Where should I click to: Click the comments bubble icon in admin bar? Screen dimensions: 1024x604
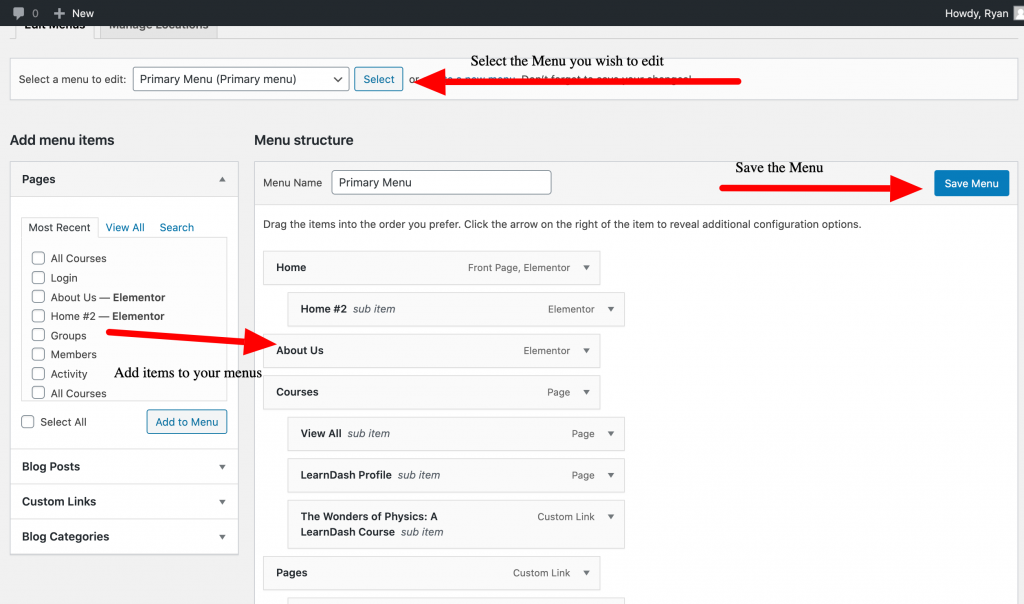tap(18, 13)
